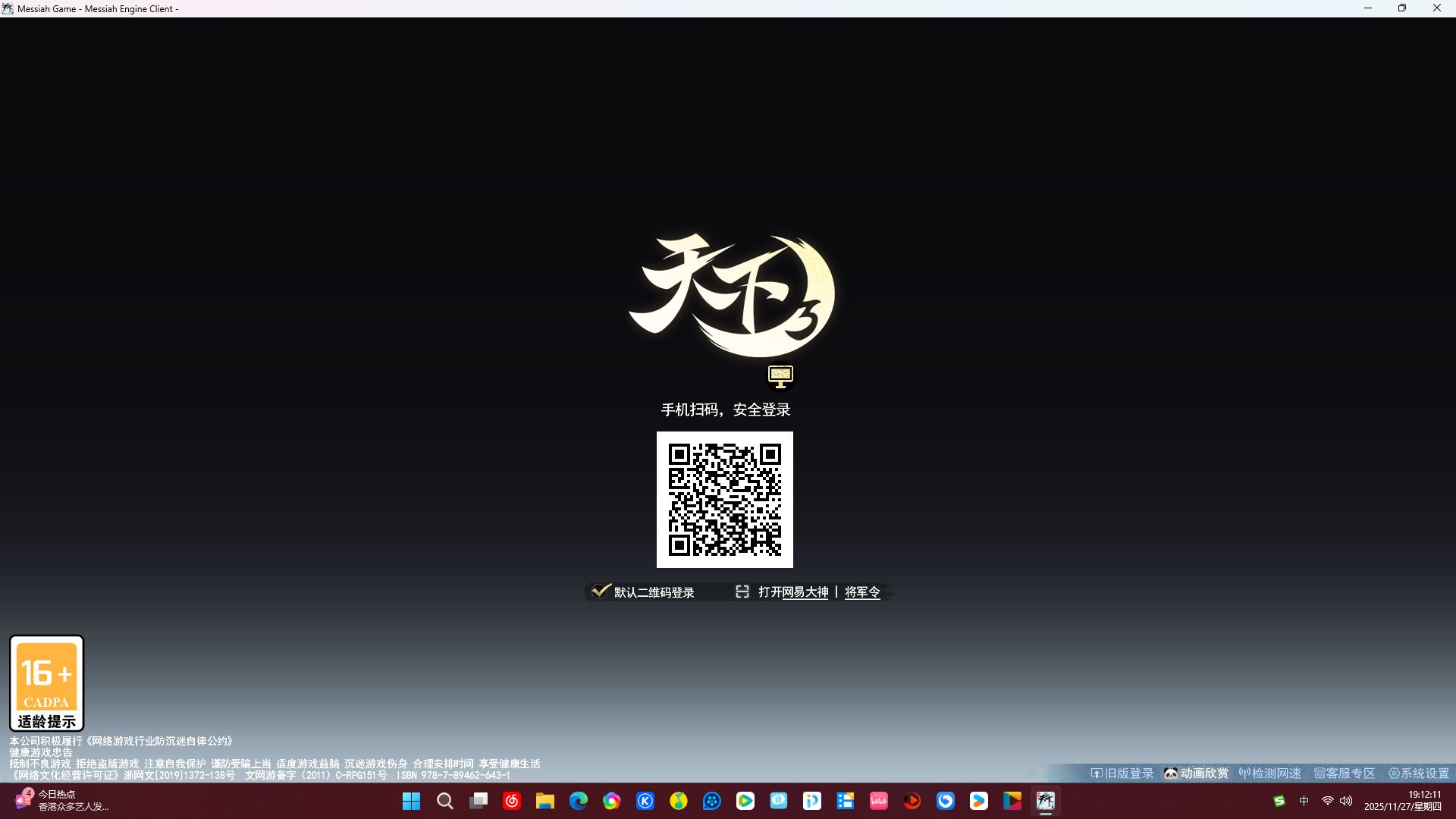Click the scan icon beside 打开网易大神
The width and height of the screenshot is (1456, 819).
pyautogui.click(x=742, y=591)
